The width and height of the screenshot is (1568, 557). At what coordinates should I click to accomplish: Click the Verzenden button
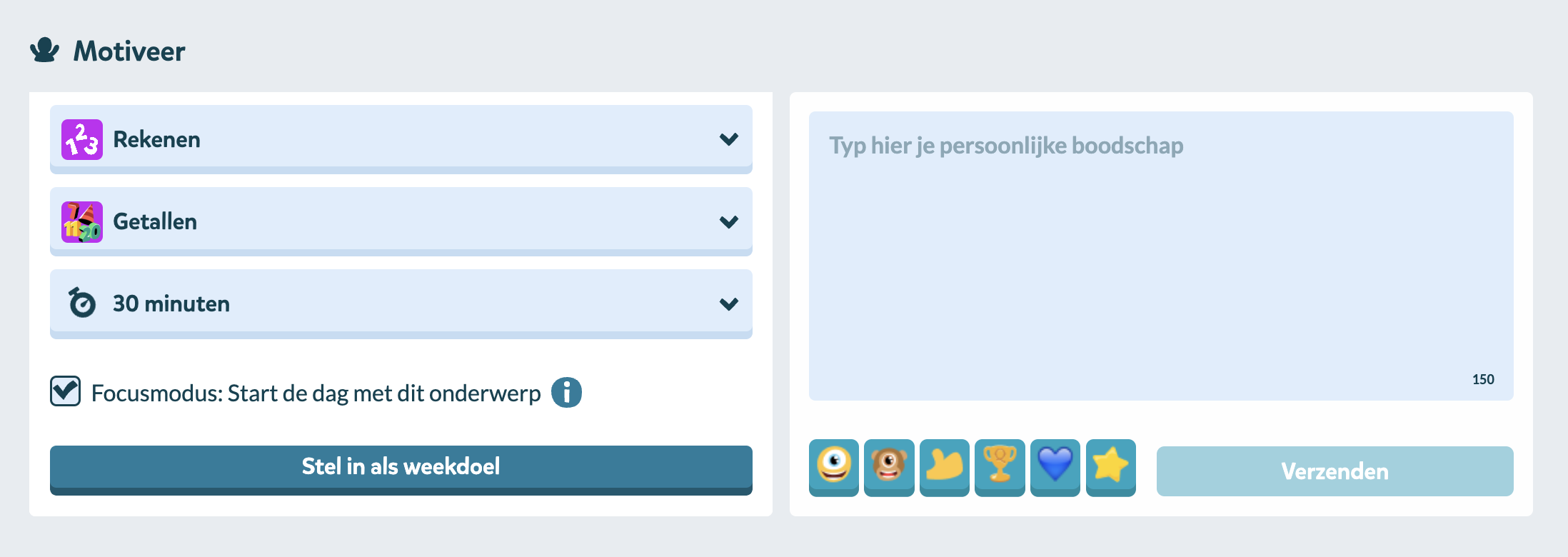(1334, 471)
